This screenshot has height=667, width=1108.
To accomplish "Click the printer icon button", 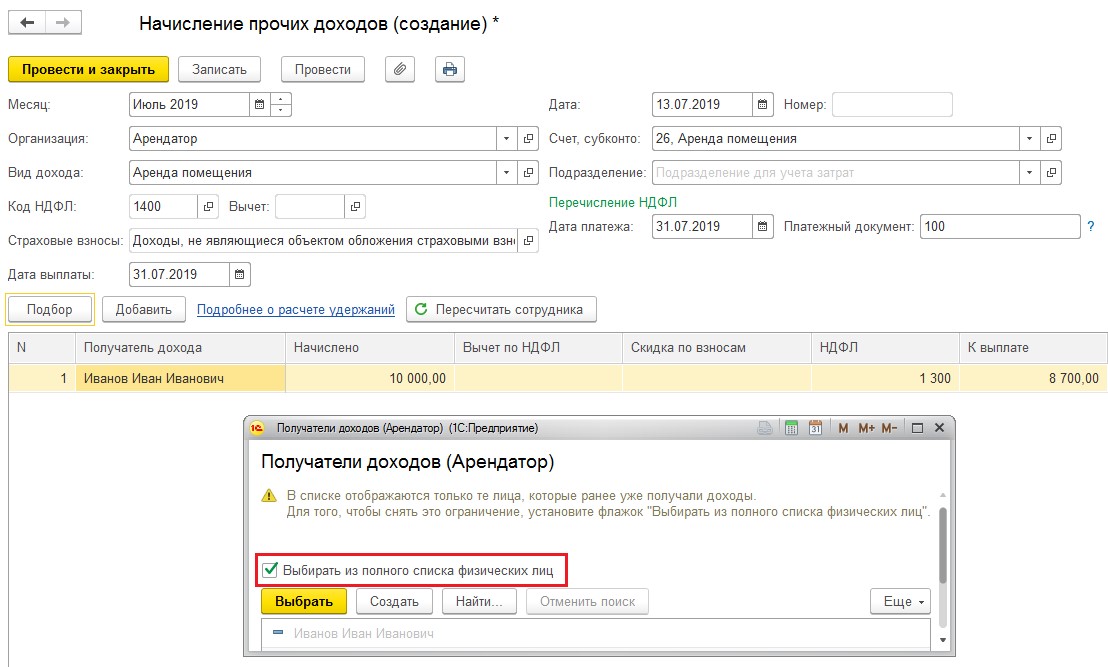I will (450, 69).
